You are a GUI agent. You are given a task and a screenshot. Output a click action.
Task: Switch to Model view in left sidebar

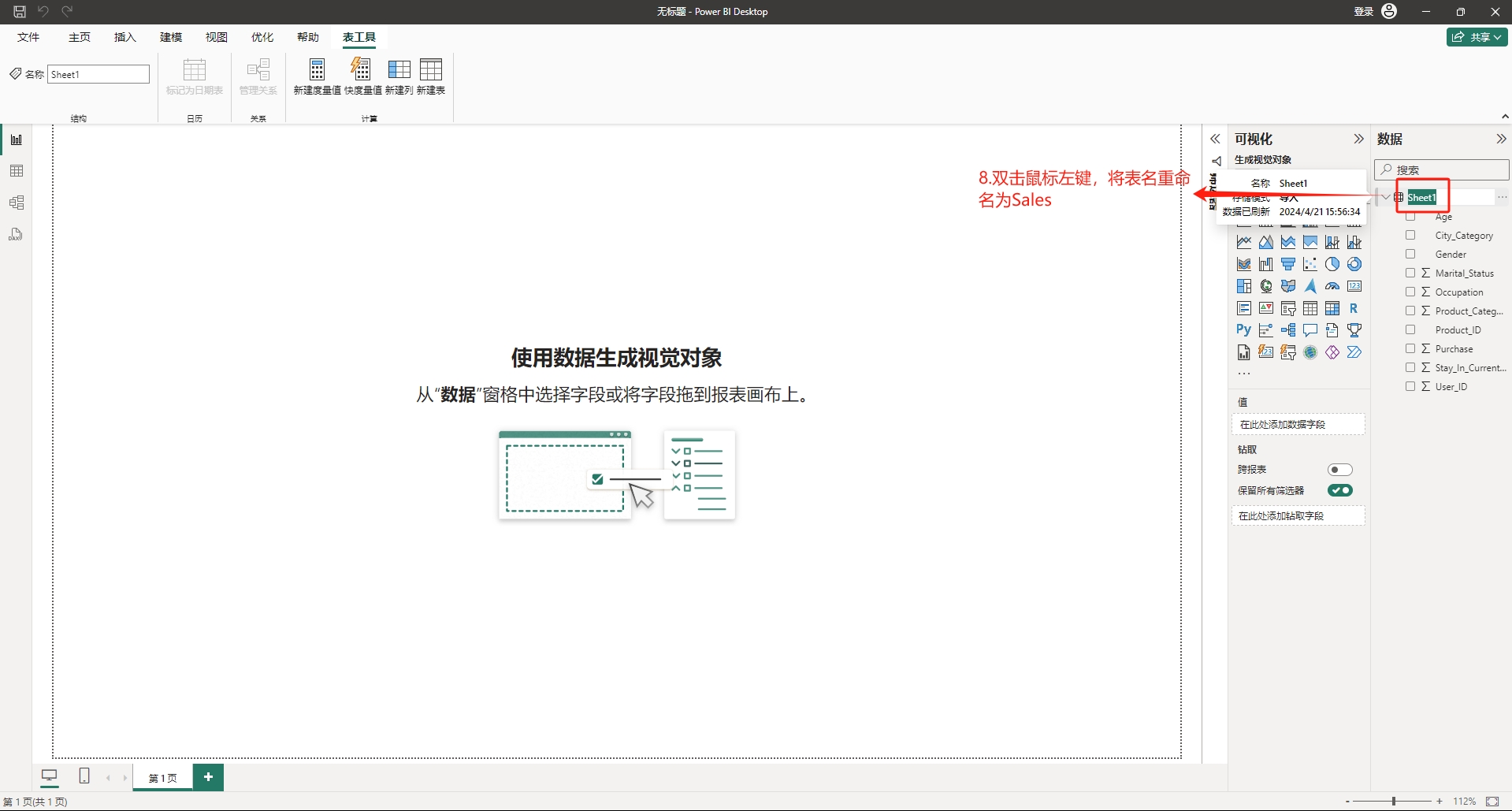click(x=17, y=203)
